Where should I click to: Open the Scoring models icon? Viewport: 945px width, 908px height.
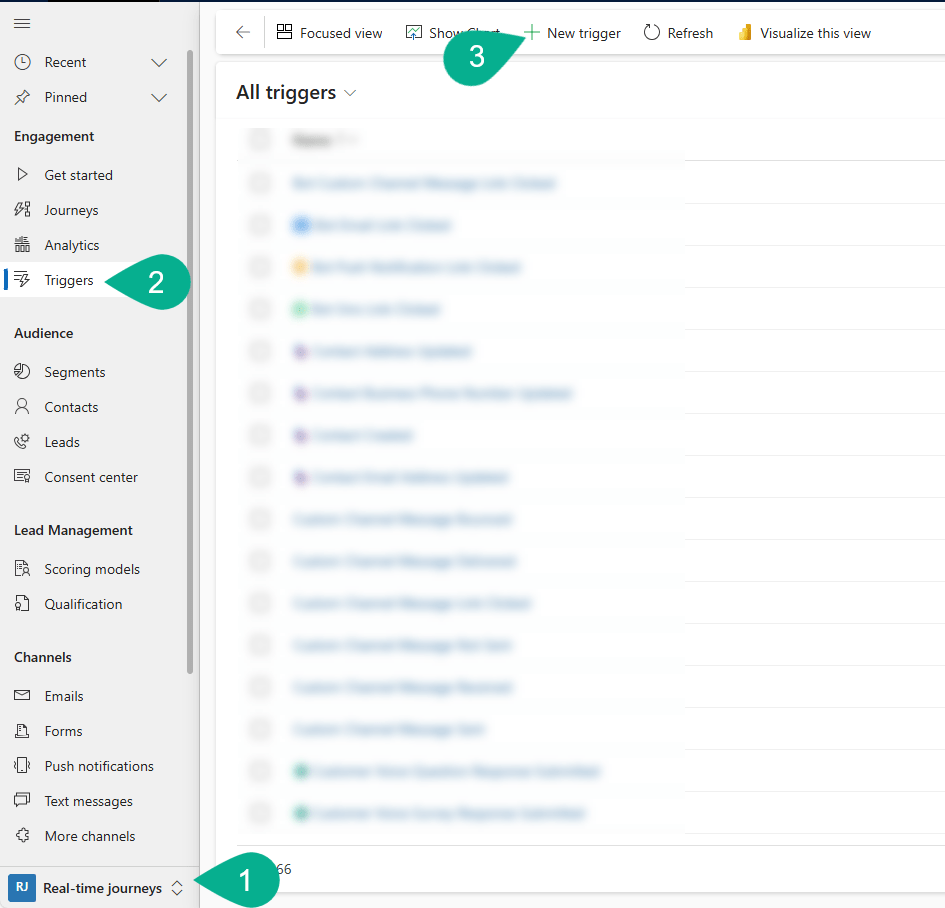[23, 569]
